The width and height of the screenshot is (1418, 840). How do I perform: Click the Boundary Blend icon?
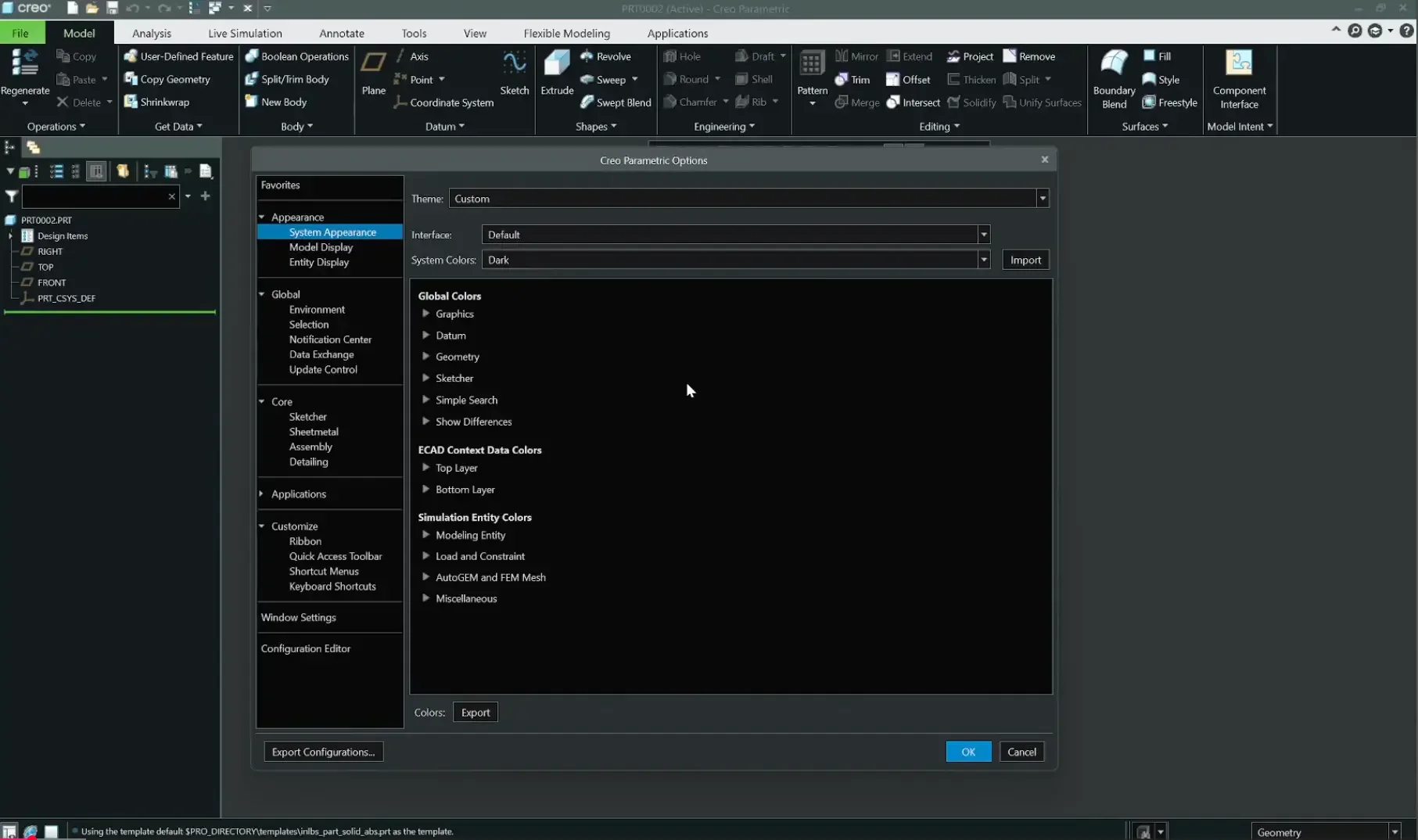coord(1114,63)
